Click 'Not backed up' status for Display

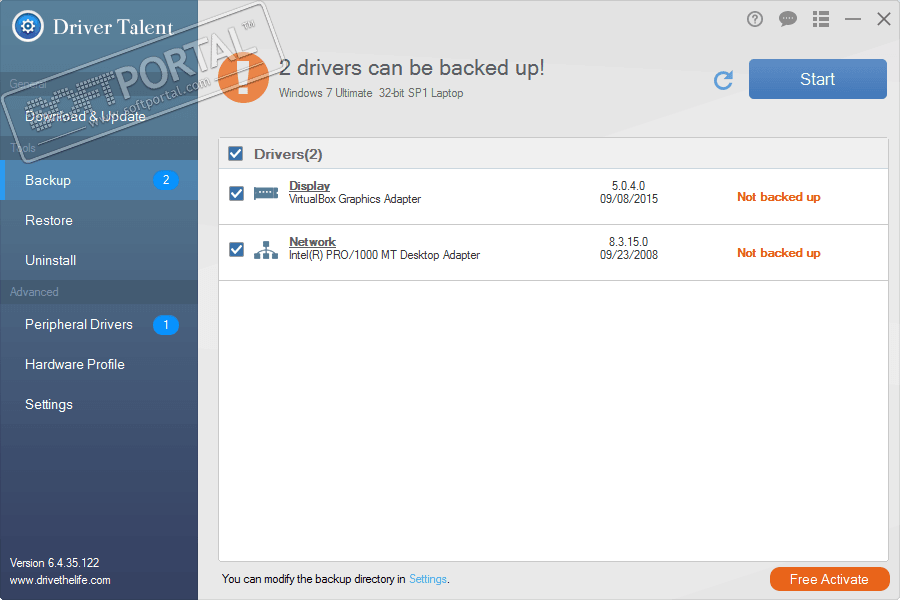[x=778, y=197]
